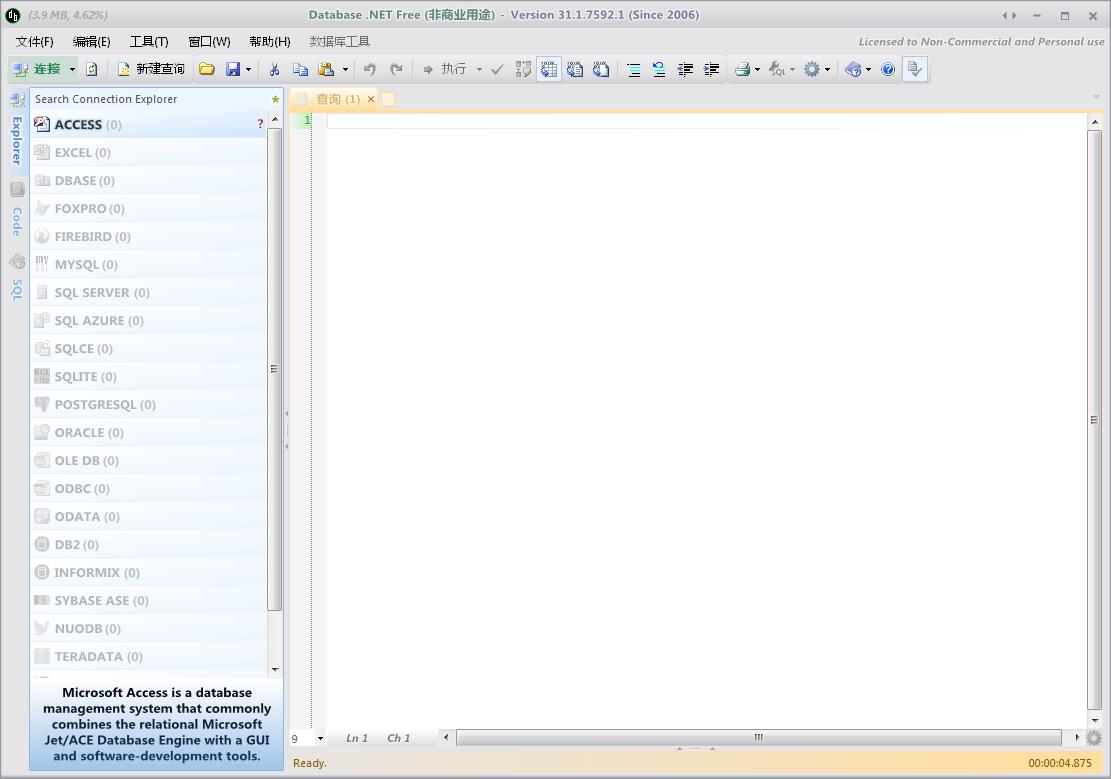
Task: Click the new tab button beside 查询
Action: pos(388,99)
